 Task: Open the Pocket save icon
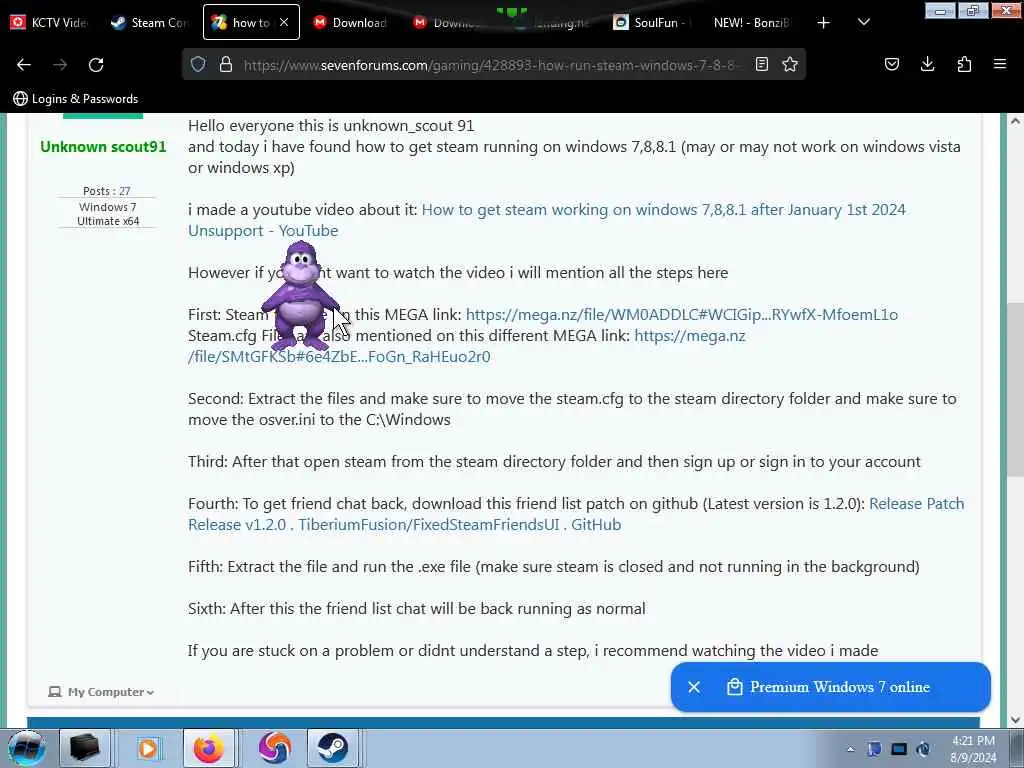891,64
